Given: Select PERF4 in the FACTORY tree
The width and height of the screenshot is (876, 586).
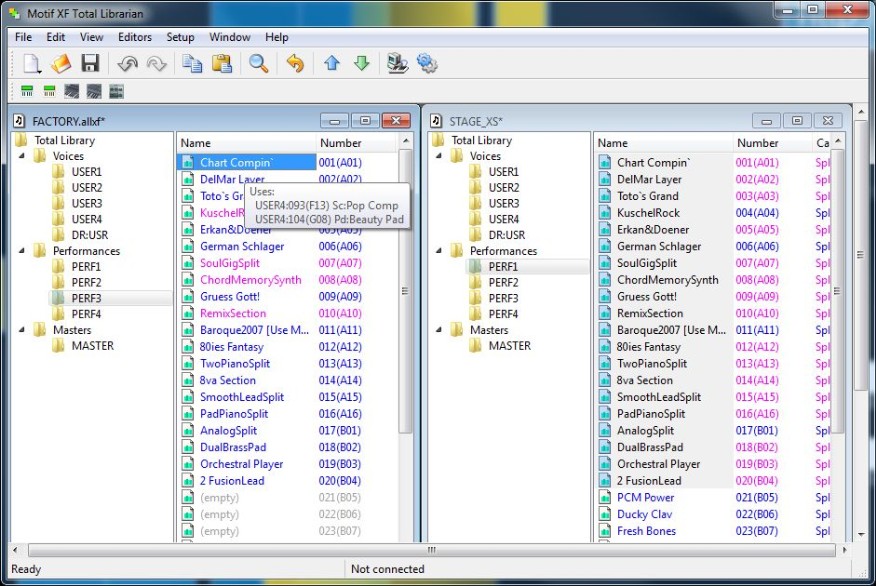Looking at the screenshot, I should tap(87, 314).
